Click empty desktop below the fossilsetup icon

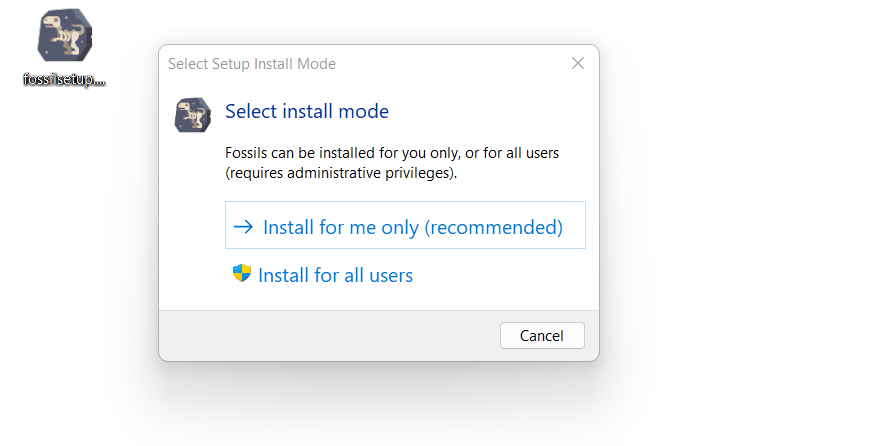(64, 250)
